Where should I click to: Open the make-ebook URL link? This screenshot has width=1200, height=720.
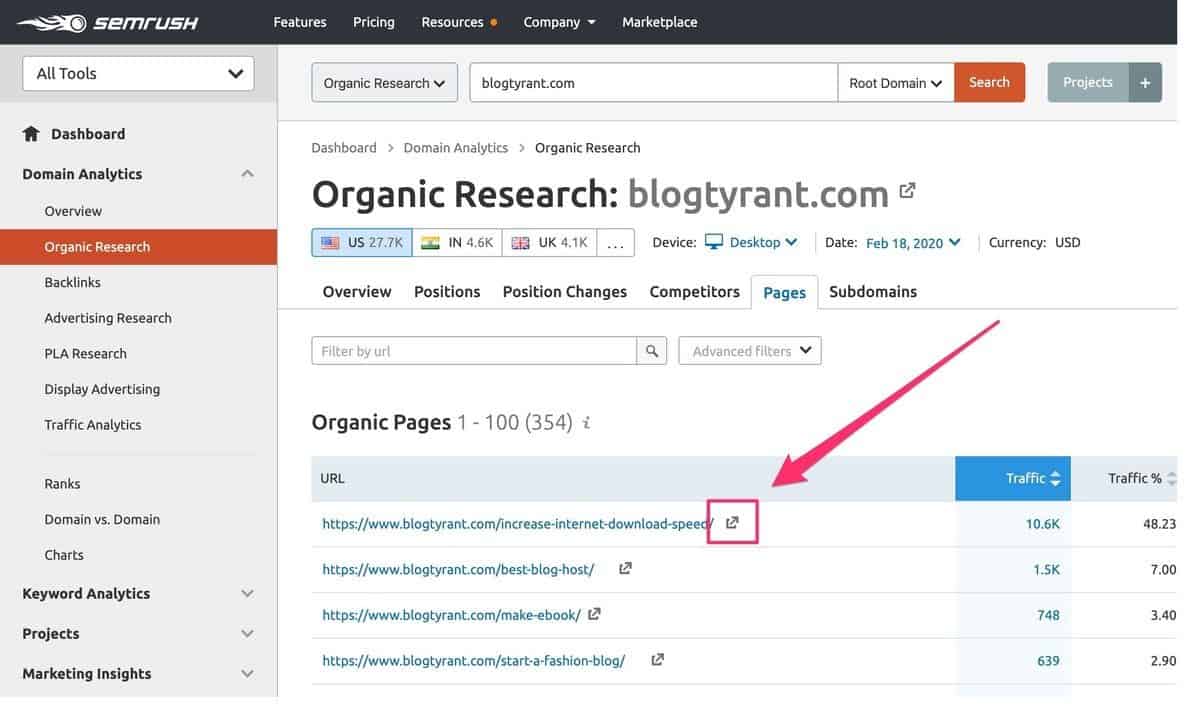tap(451, 615)
